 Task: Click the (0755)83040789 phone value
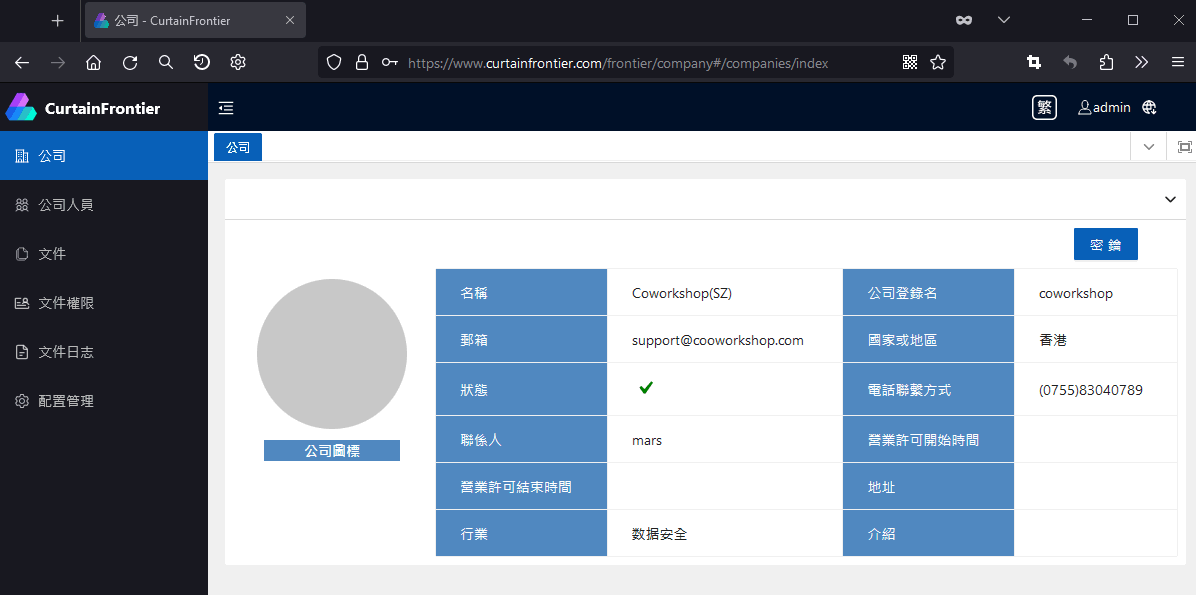[x=1091, y=390]
